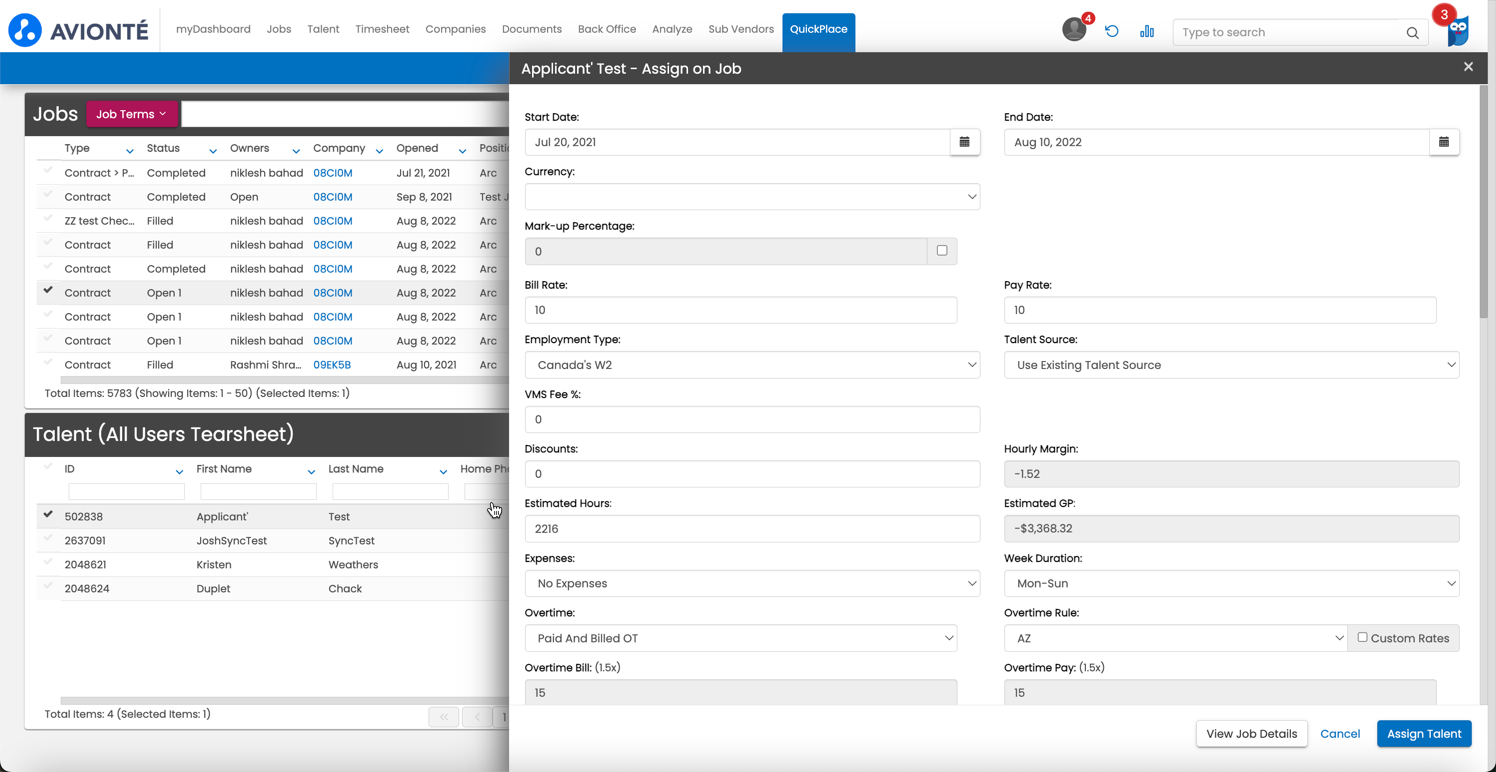Screen dimensions: 1496x772
Task: Open the Start Date calendar picker
Action: [x=964, y=142]
